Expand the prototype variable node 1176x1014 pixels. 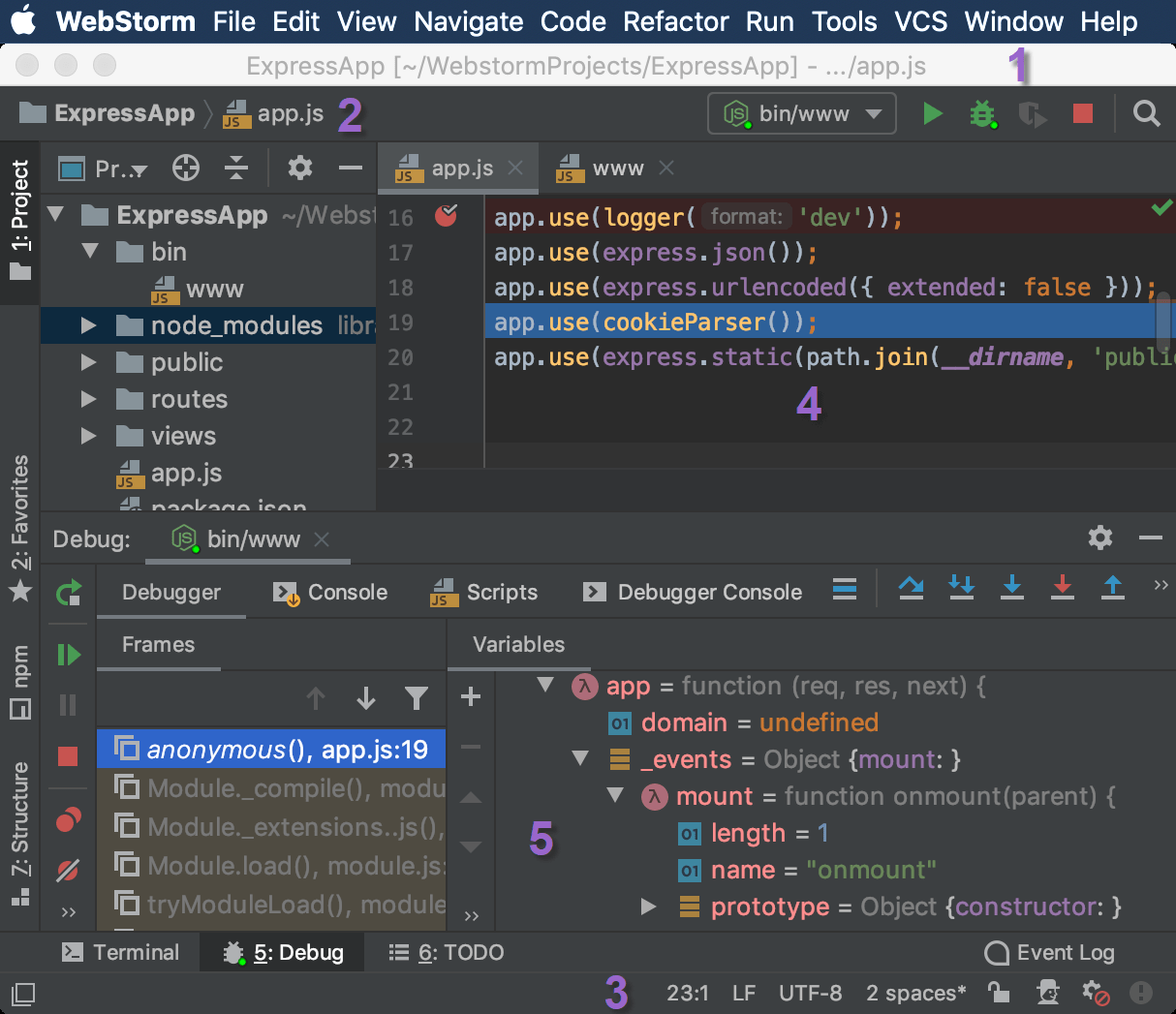coord(649,906)
